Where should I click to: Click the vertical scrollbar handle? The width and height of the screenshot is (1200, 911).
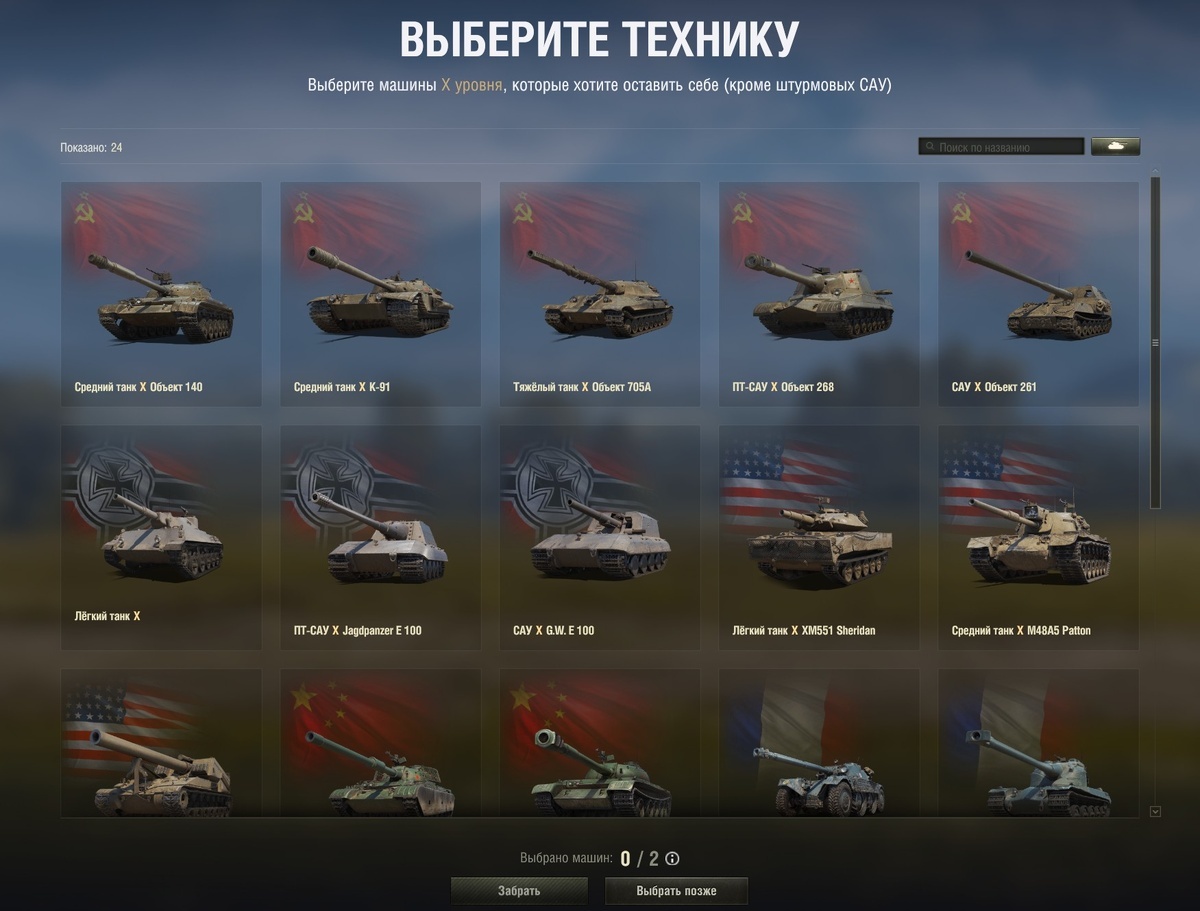1155,343
